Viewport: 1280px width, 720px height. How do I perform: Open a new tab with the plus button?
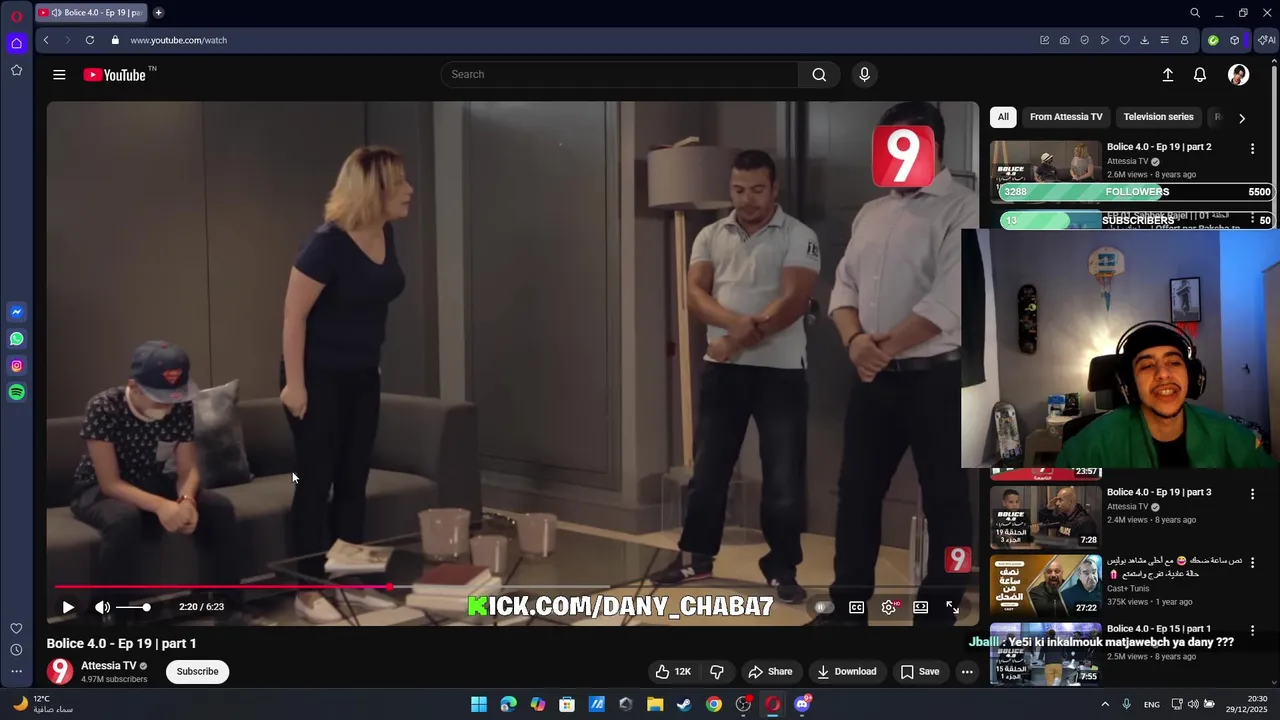(x=158, y=13)
